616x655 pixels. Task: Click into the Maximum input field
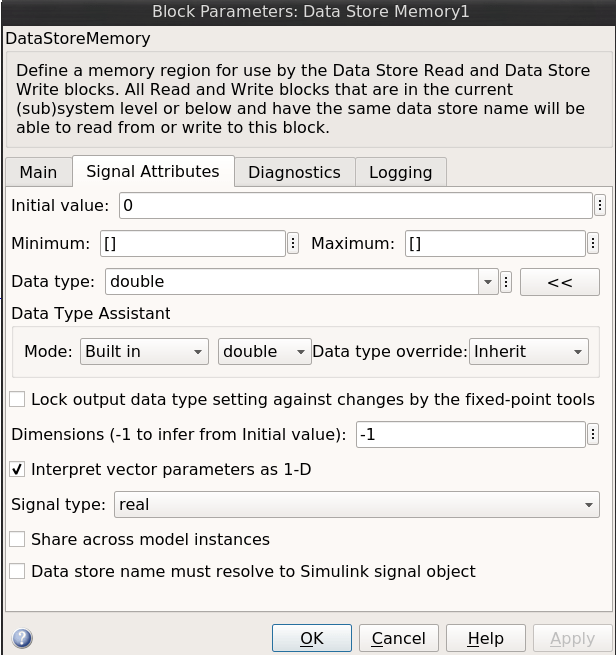(495, 243)
